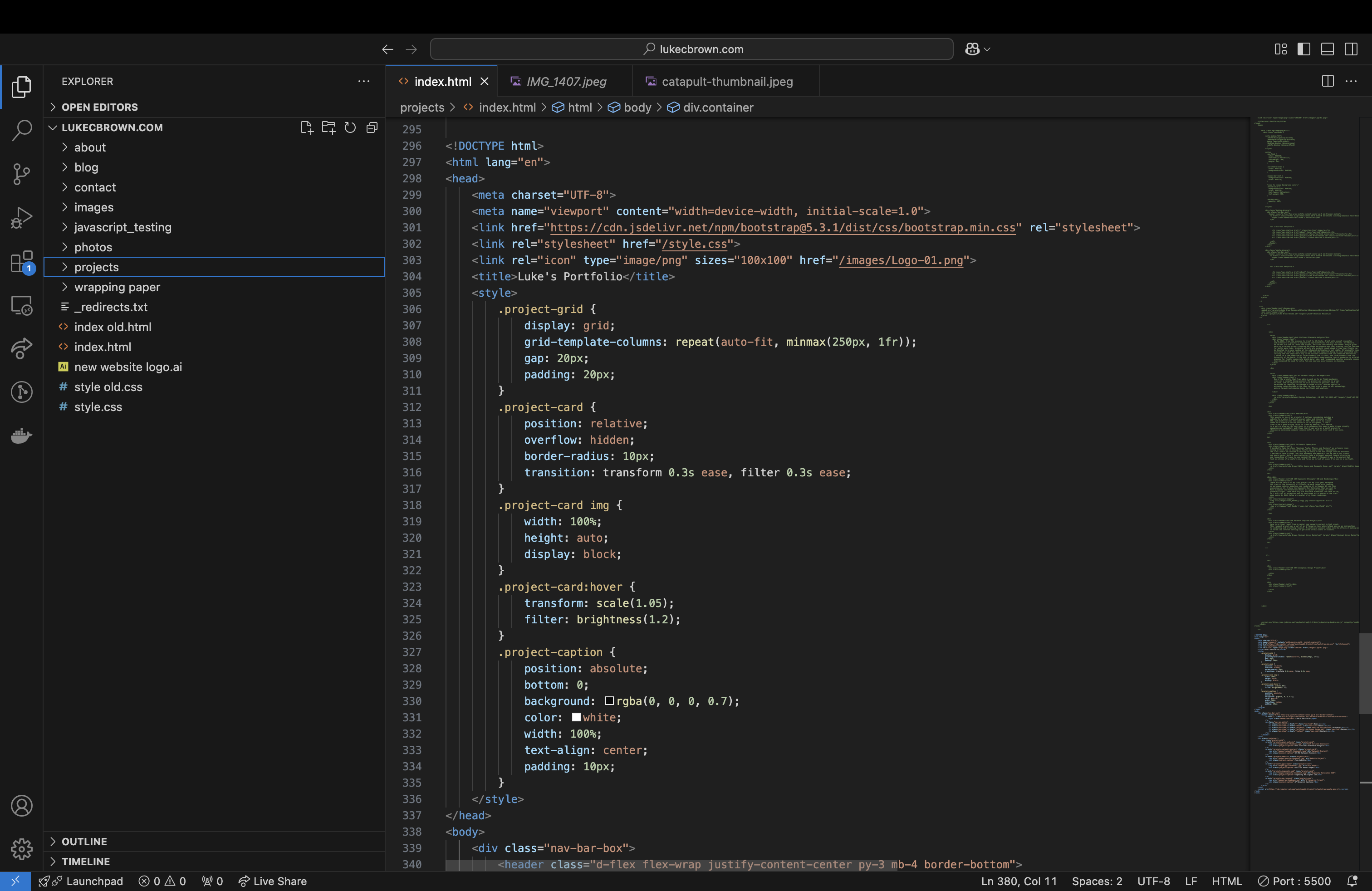Toggle the primary side bar visibility

[x=1303, y=49]
